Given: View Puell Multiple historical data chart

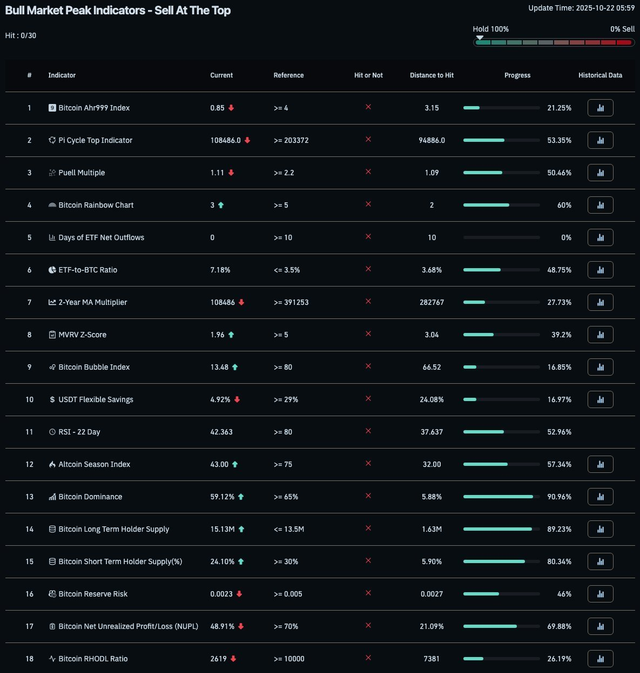Looking at the screenshot, I should click(x=600, y=173).
